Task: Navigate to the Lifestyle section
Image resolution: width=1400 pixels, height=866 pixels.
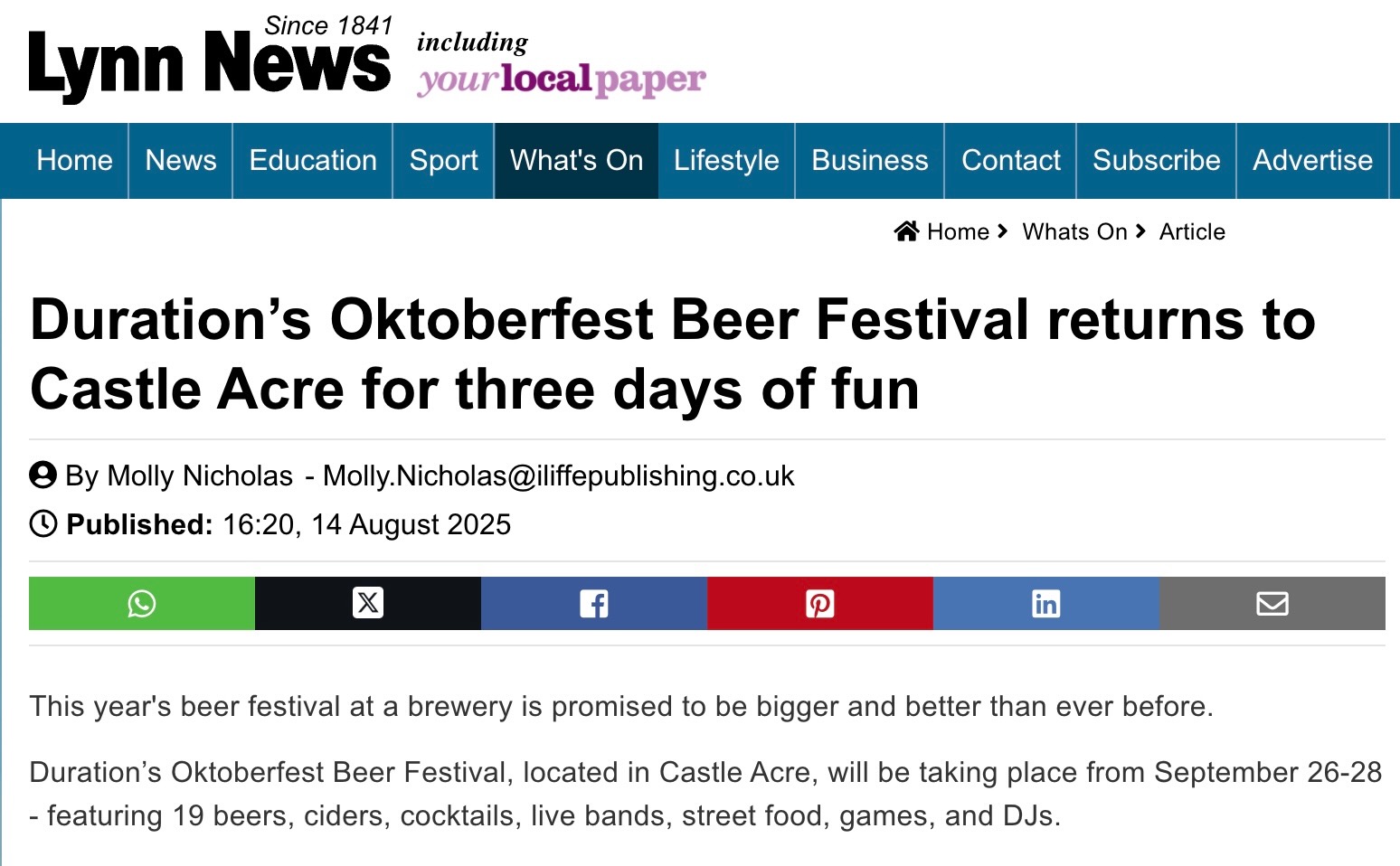Action: tap(726, 161)
